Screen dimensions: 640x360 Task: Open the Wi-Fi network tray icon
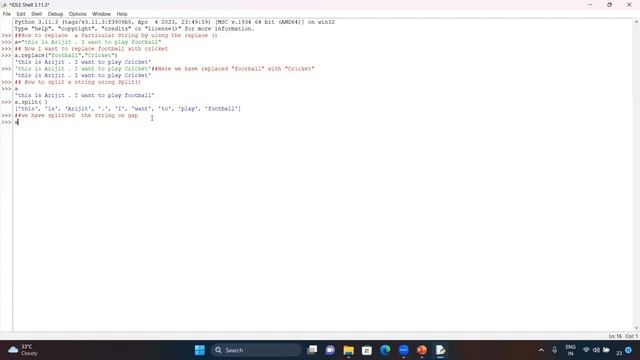(586, 350)
